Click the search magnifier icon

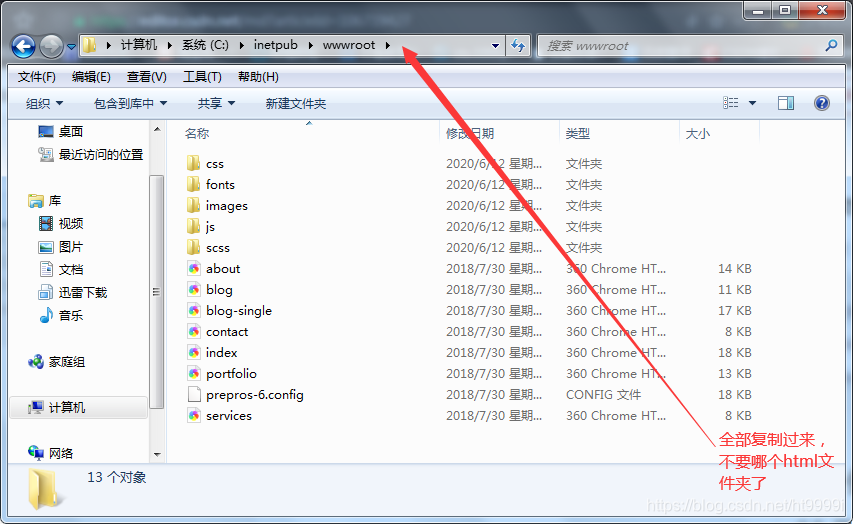pos(831,46)
